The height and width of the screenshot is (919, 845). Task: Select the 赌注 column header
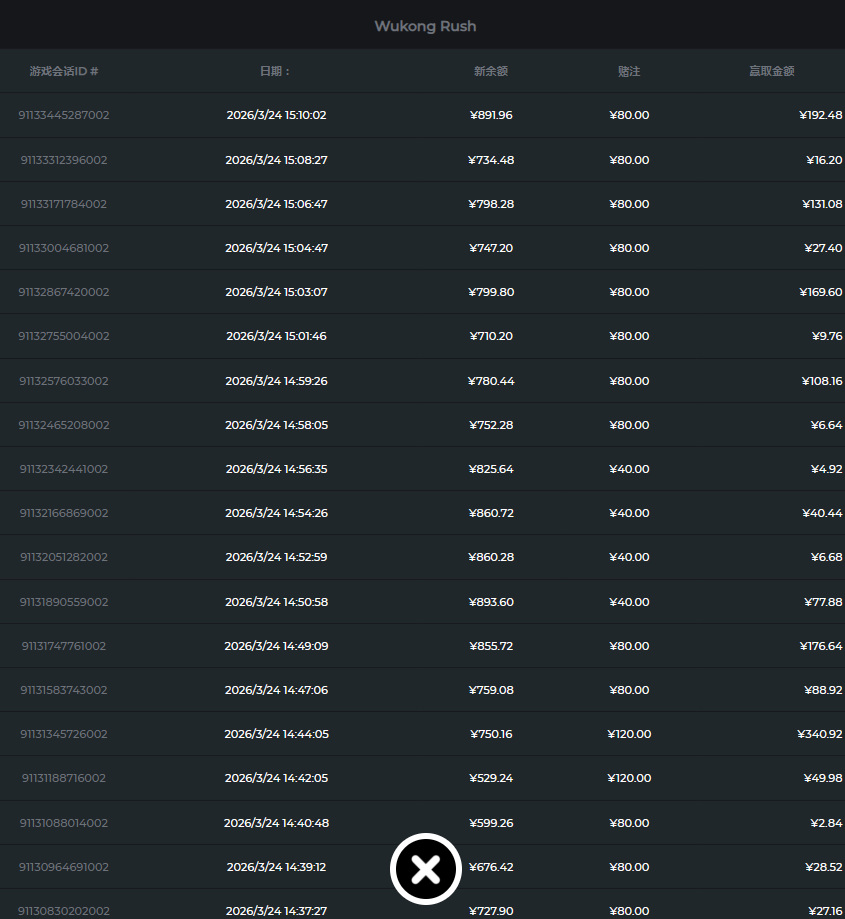click(629, 72)
